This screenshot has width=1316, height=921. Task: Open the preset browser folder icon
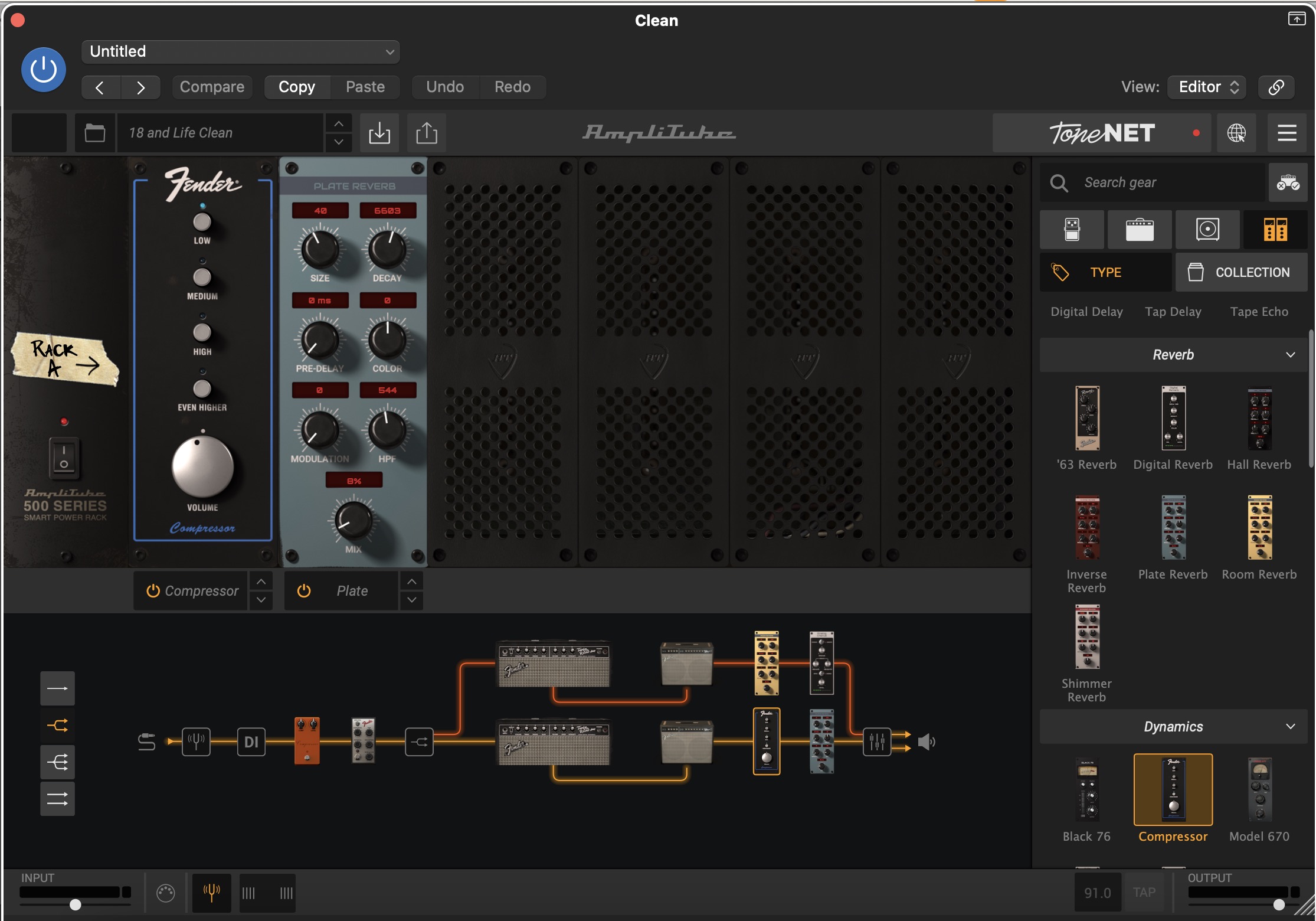(x=94, y=133)
